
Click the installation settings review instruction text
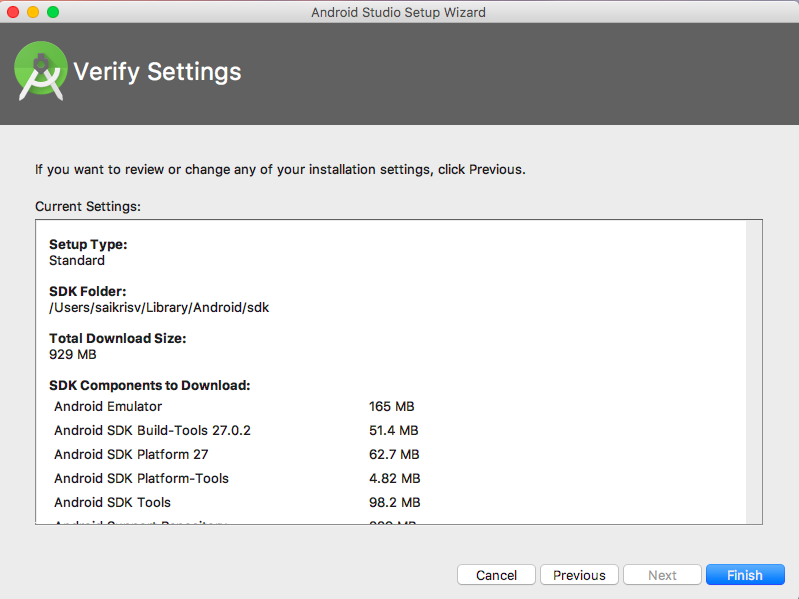[x=280, y=170]
